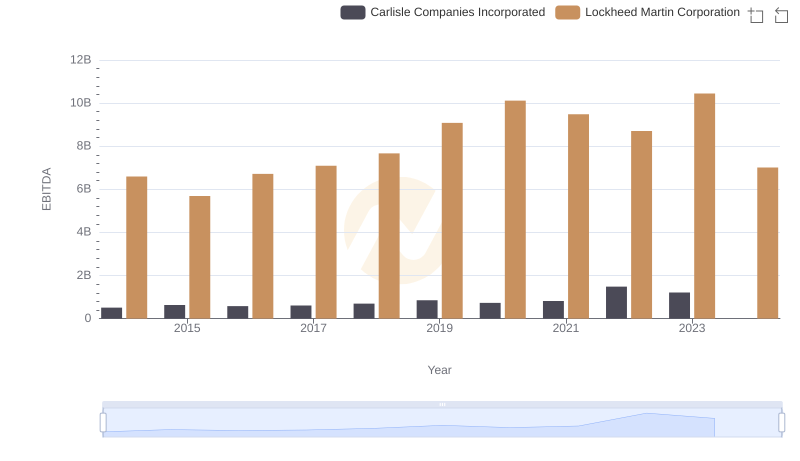Click the 8B y-axis label

click(x=84, y=146)
